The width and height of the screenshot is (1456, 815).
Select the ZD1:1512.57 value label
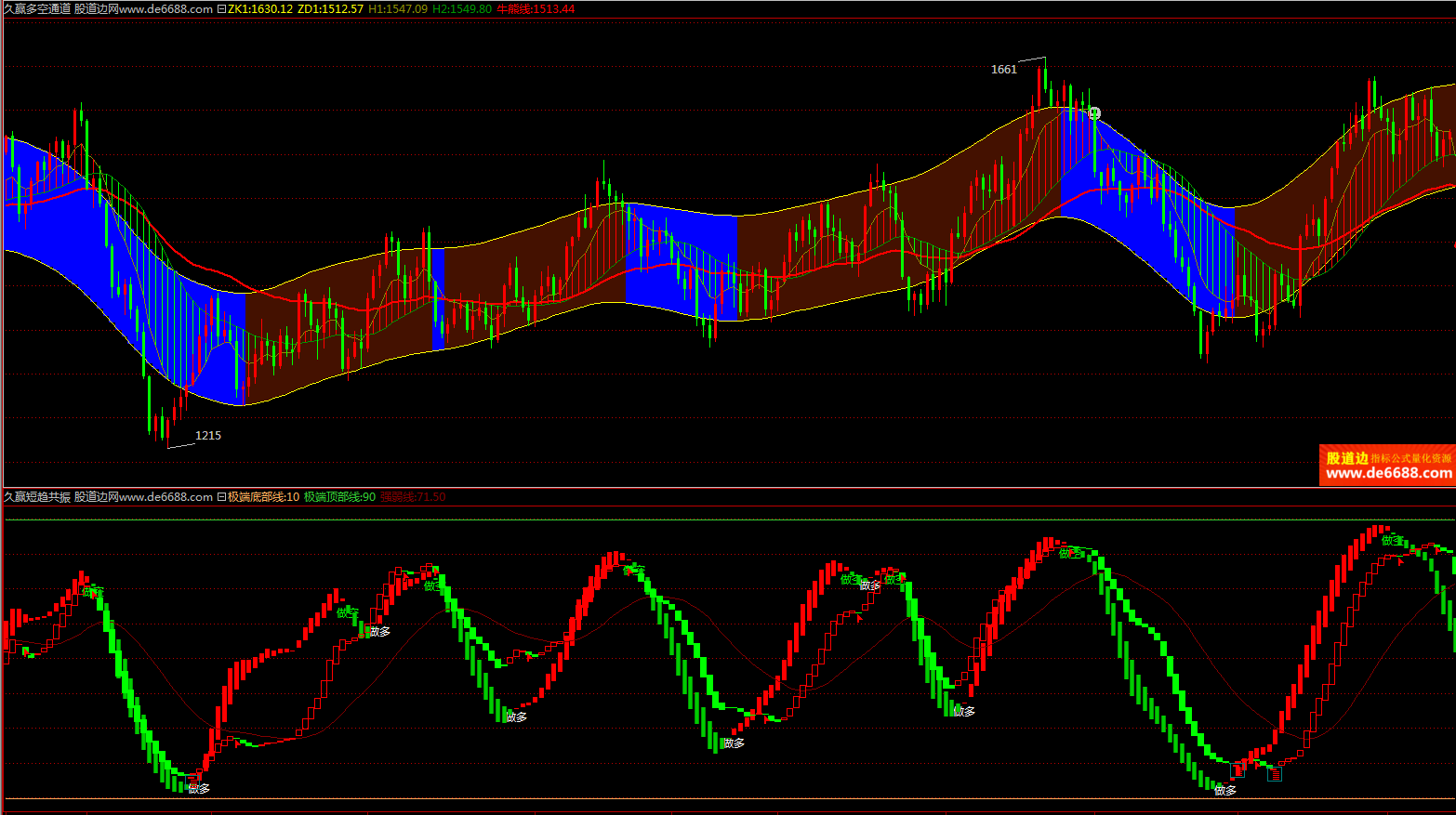click(330, 9)
